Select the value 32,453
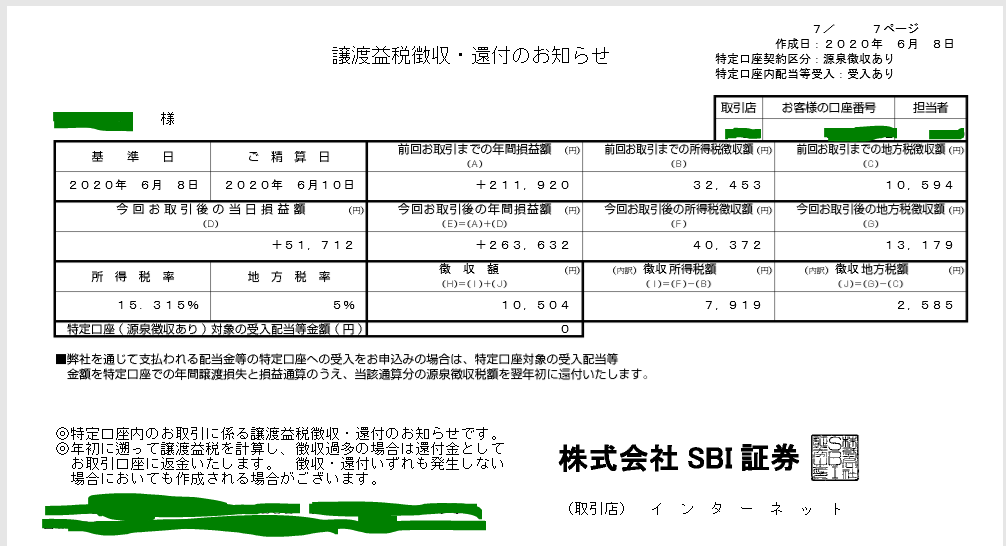 coord(727,185)
